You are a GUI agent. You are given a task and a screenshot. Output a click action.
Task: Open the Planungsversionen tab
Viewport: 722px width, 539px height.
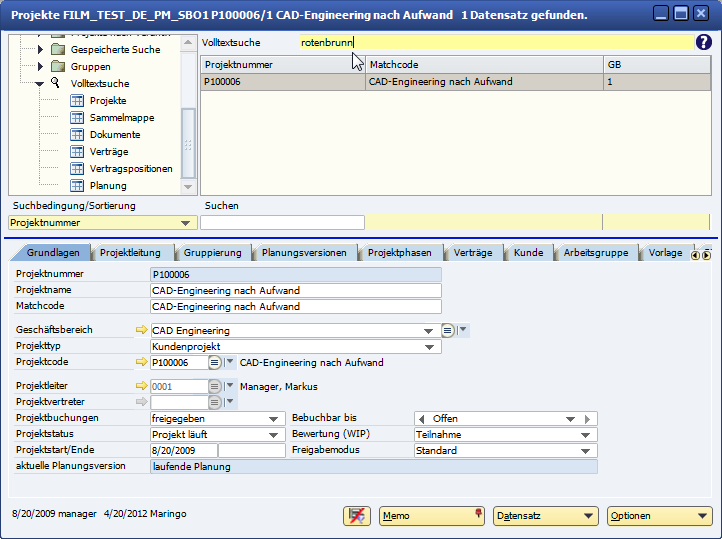coord(304,253)
